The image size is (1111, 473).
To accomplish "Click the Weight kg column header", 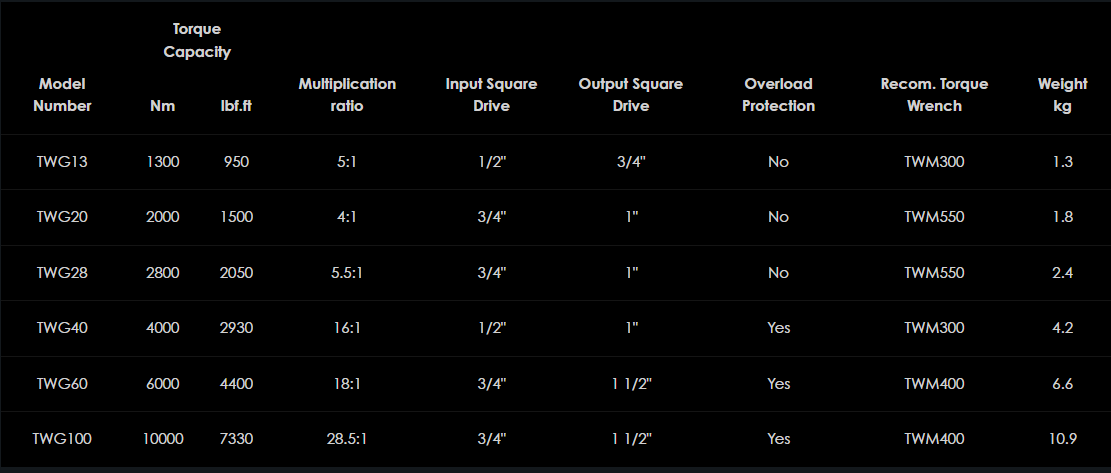I will [1062, 95].
